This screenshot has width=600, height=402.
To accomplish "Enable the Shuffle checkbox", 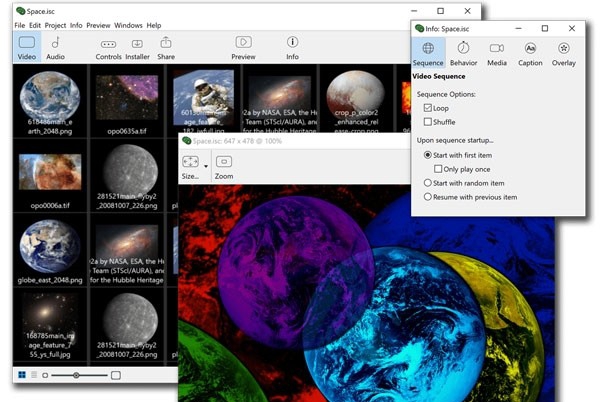I will [429, 122].
